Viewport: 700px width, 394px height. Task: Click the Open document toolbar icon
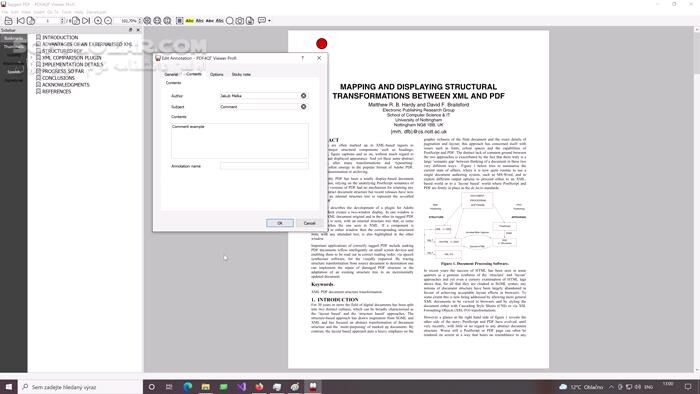point(8,21)
